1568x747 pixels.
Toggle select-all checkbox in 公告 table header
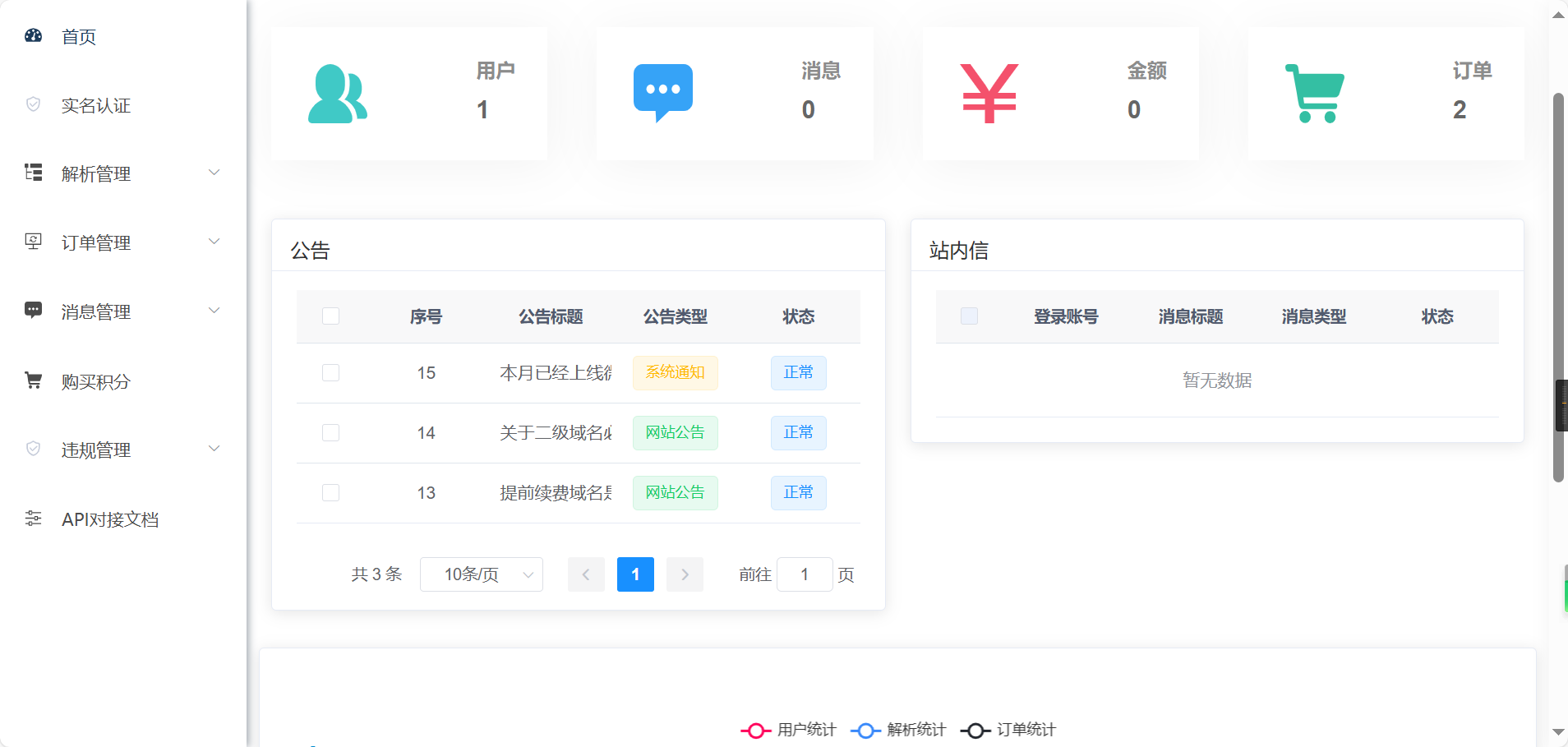(x=330, y=316)
